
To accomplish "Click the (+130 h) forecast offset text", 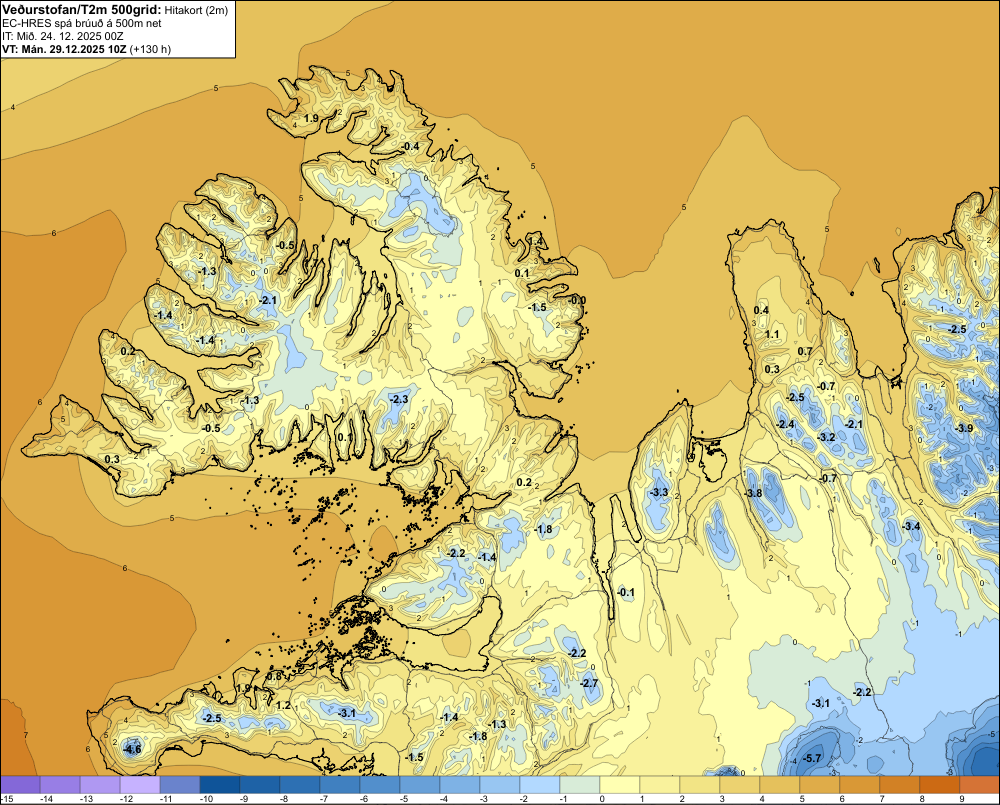I will pyautogui.click(x=150, y=49).
